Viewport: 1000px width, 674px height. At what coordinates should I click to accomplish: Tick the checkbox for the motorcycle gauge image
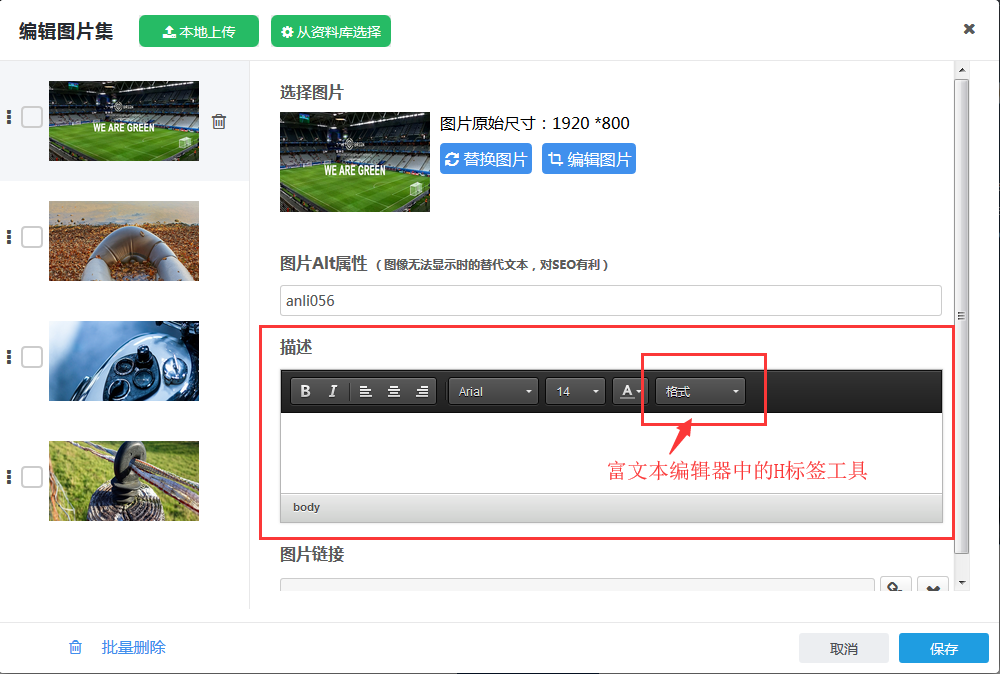click(32, 357)
